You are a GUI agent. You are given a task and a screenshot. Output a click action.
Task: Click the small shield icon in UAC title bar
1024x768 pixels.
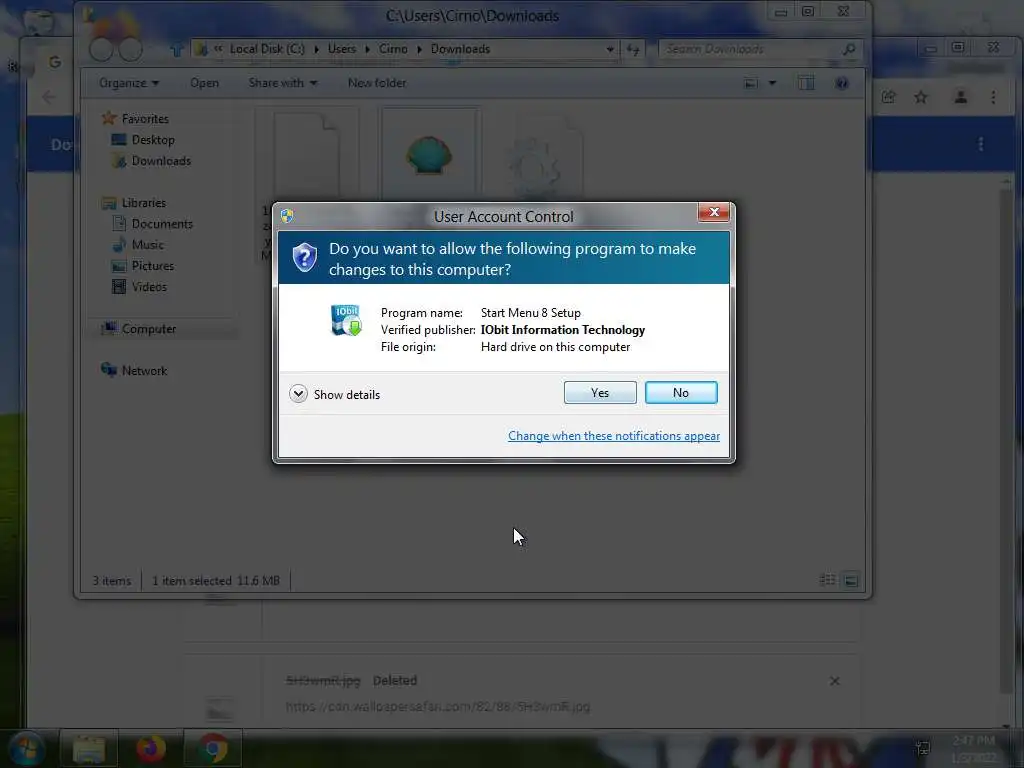point(287,216)
